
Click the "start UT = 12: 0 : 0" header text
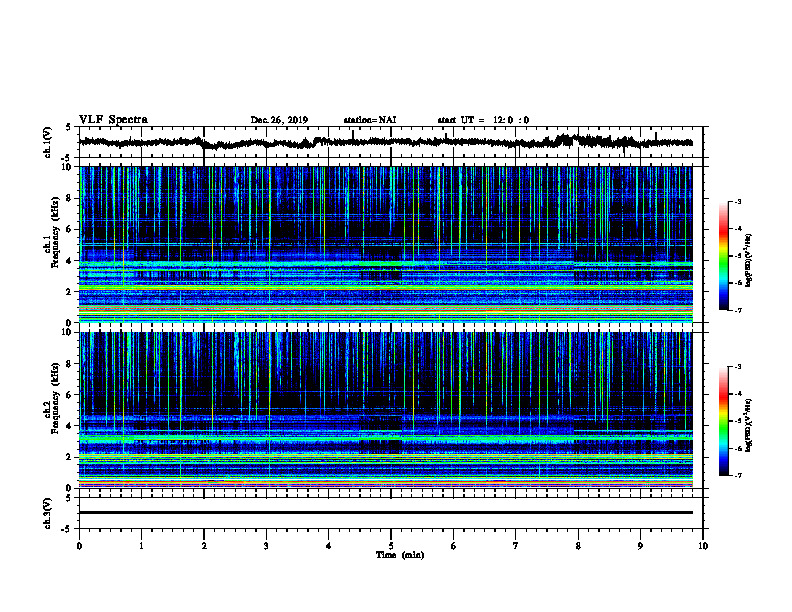483,120
